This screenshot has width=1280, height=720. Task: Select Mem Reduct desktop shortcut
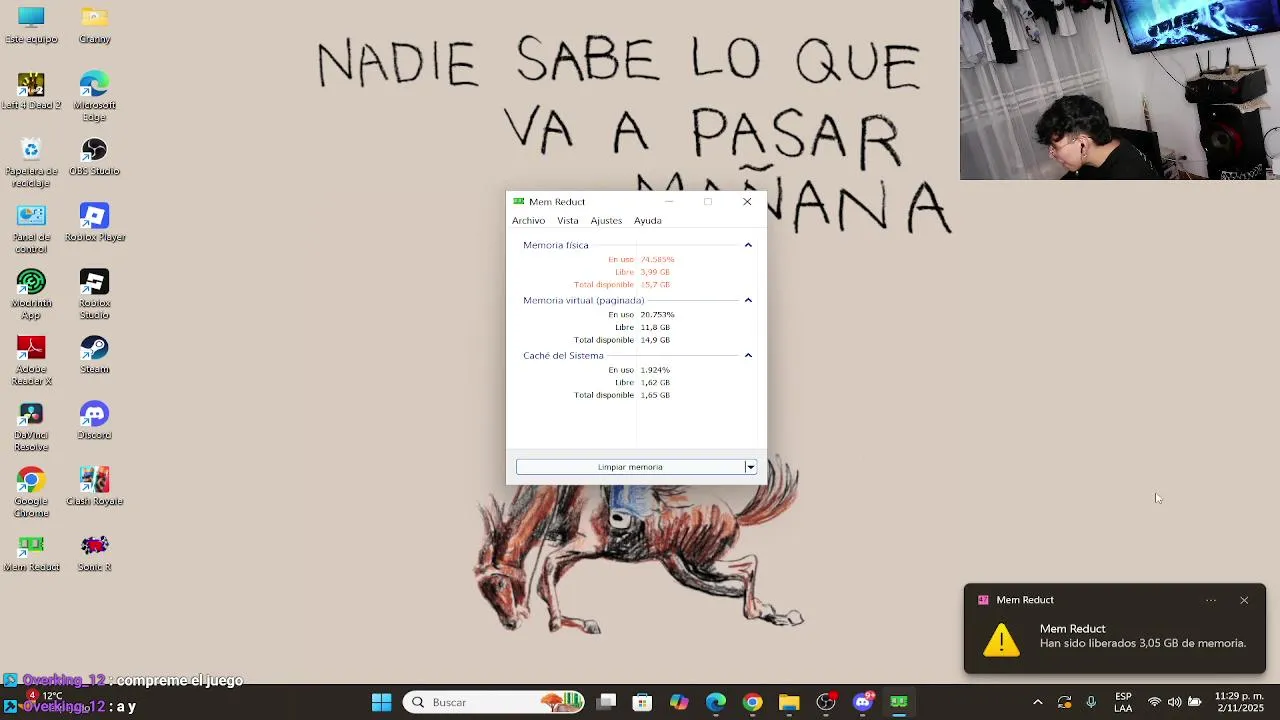pos(31,553)
